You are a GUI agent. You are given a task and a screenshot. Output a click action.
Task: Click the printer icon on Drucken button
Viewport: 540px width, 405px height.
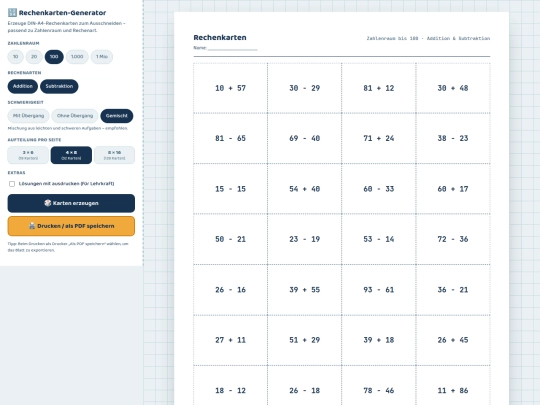[32, 226]
